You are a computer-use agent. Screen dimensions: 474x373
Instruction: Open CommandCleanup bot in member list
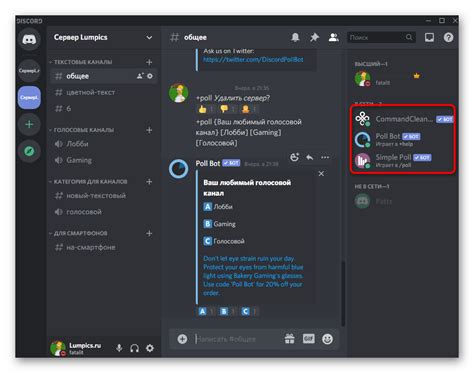[403, 119]
